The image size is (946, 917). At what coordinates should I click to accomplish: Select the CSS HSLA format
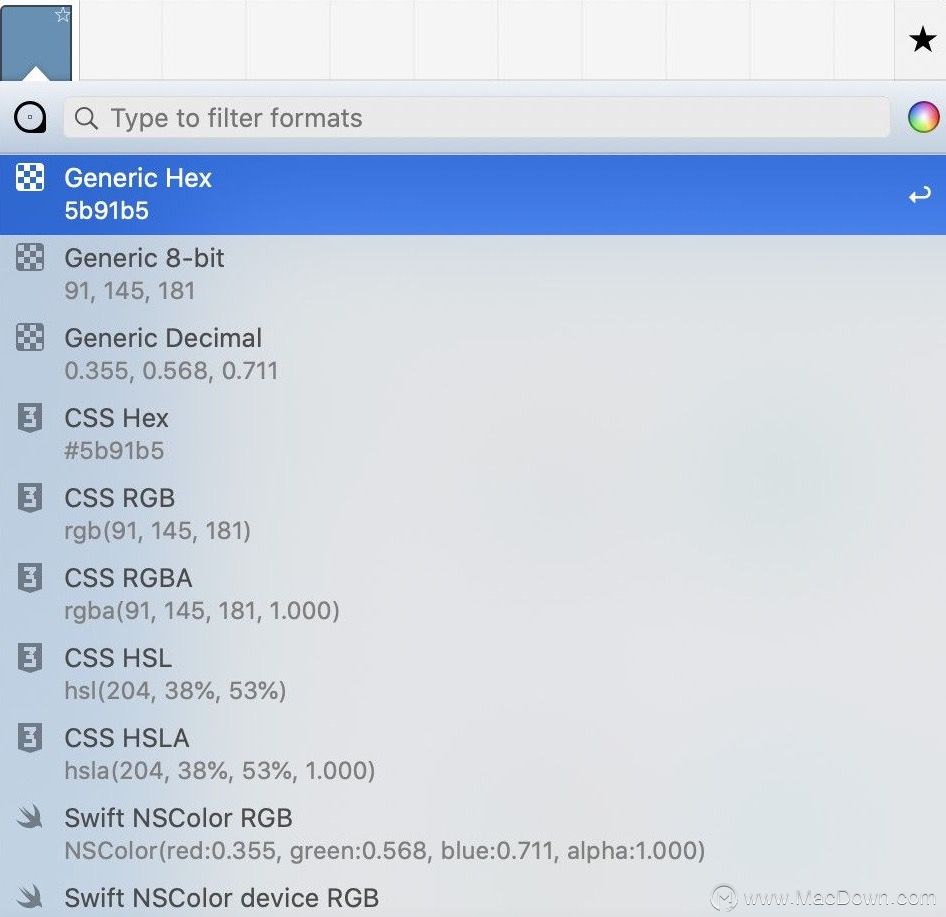click(x=473, y=754)
